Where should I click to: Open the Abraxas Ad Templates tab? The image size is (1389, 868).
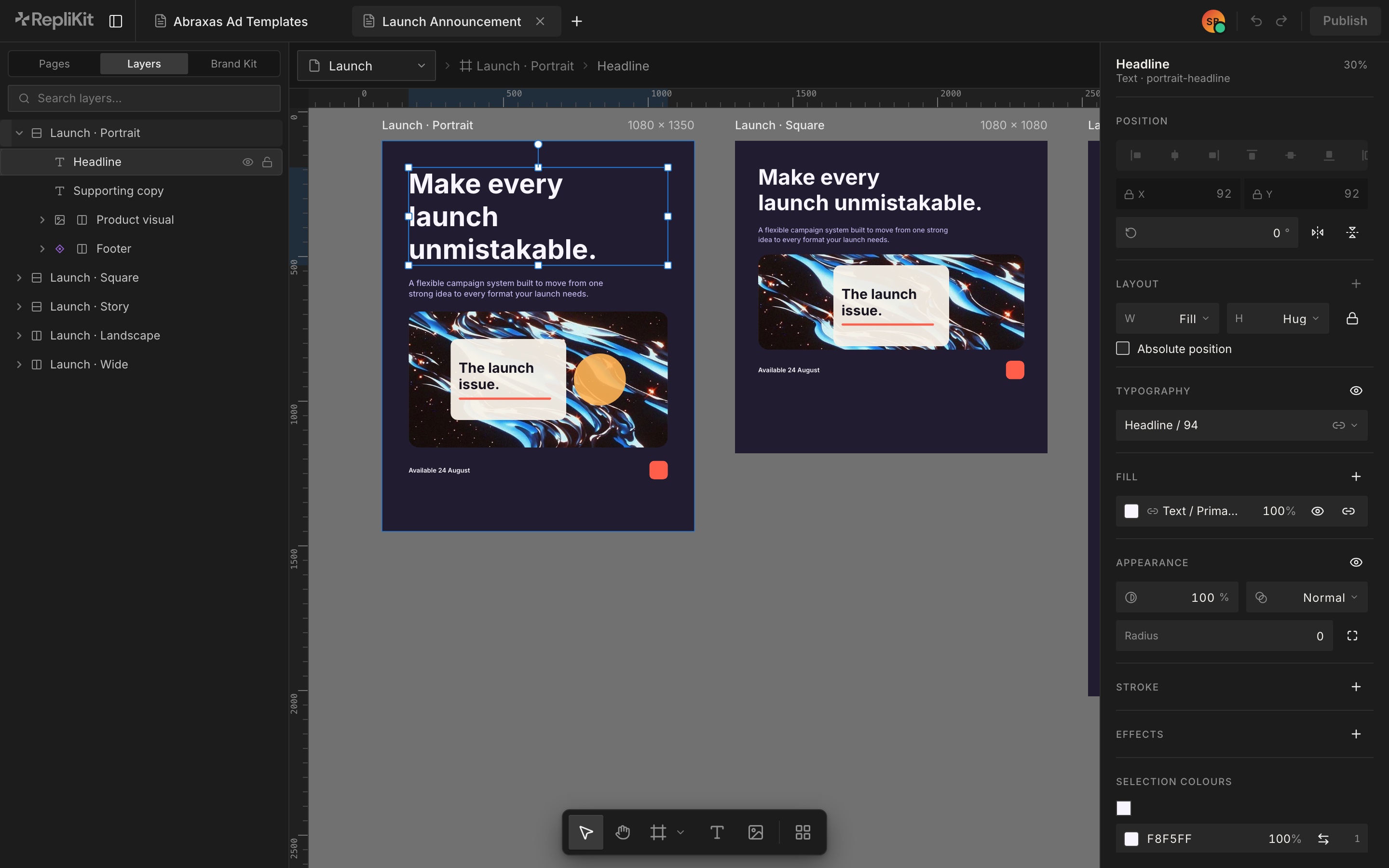(232, 21)
